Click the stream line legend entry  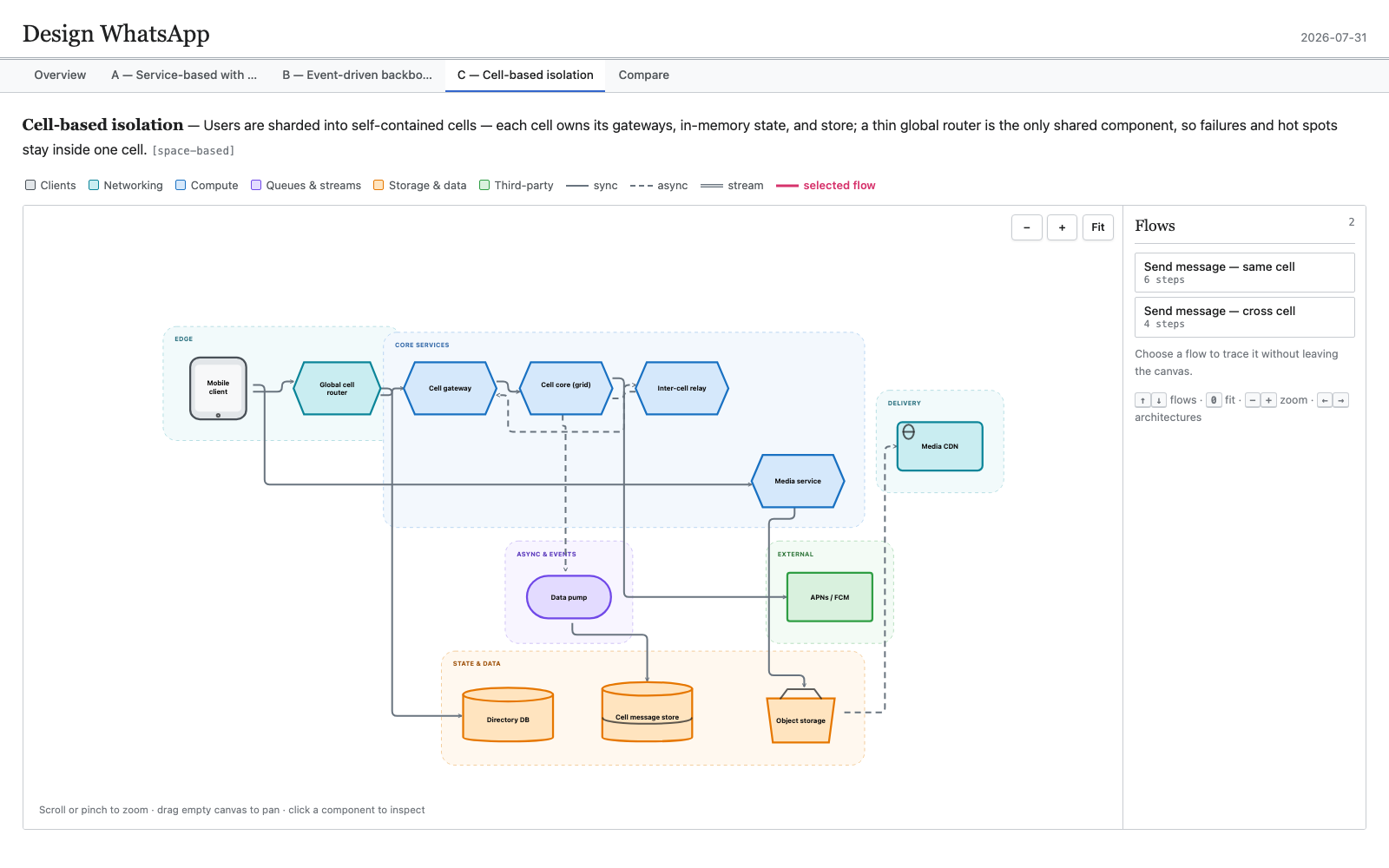732,186
